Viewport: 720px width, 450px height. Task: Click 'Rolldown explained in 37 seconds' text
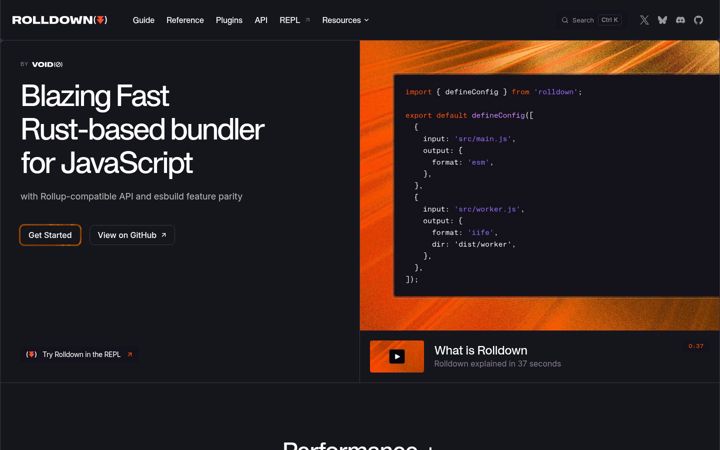tap(497, 364)
